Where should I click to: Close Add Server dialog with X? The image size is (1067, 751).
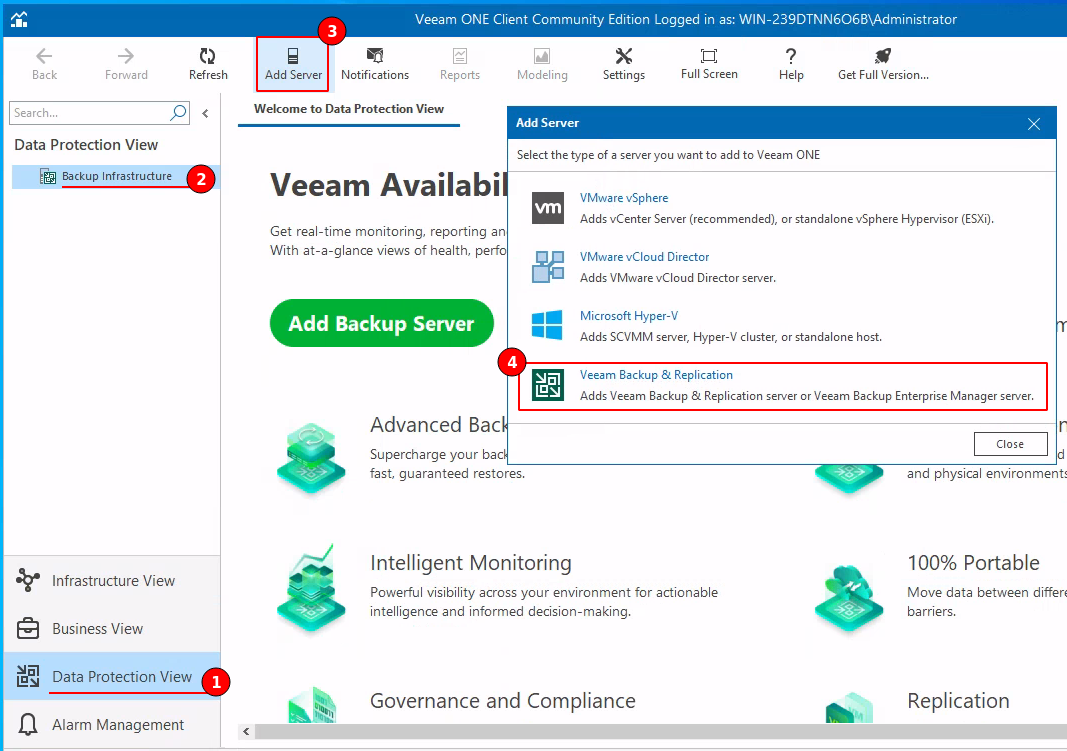[1034, 124]
